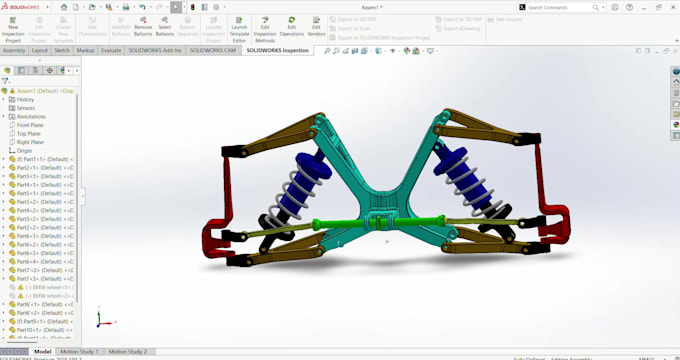Click the tree filter funnel icon
Viewport: 680px width, 360px height.
pos(5,81)
